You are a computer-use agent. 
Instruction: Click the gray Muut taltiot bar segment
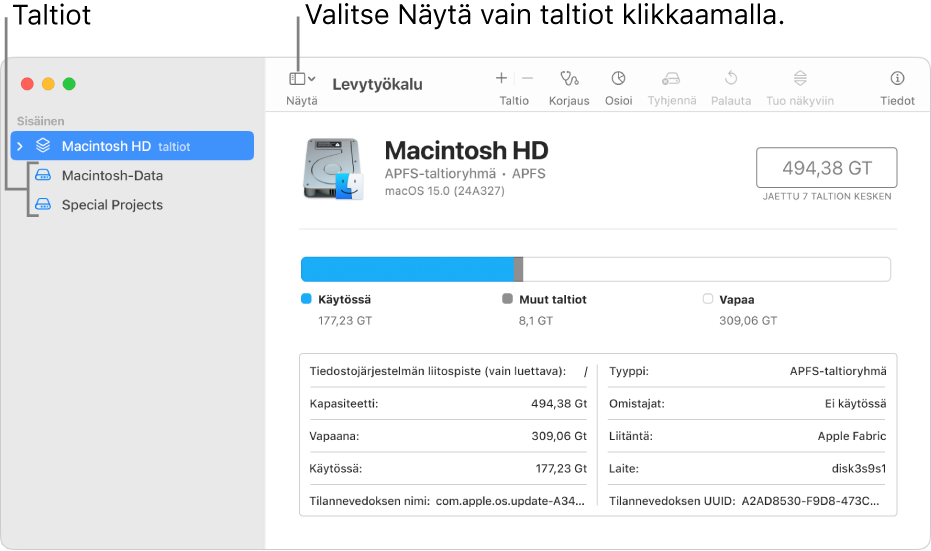(518, 269)
